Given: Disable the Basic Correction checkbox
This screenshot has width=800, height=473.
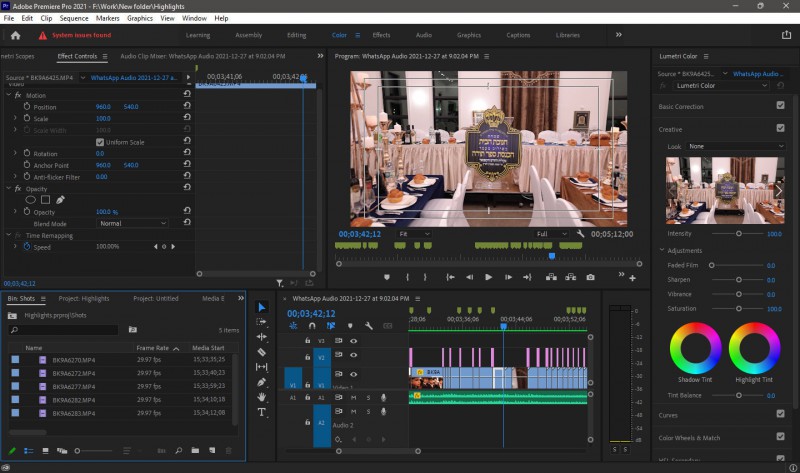Looking at the screenshot, I should (780, 106).
